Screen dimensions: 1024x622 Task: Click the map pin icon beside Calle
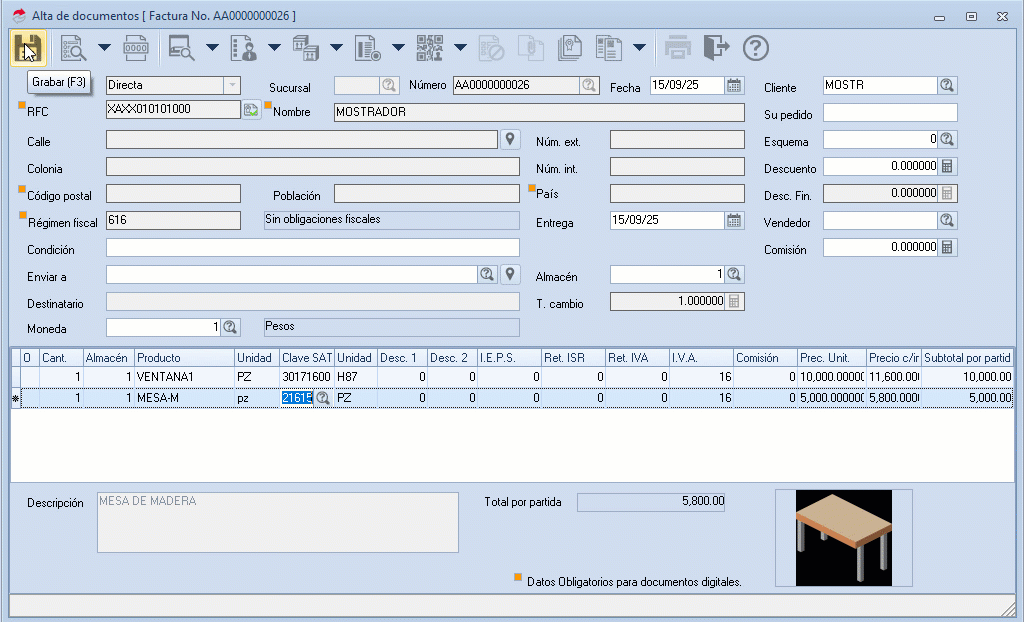tap(509, 139)
